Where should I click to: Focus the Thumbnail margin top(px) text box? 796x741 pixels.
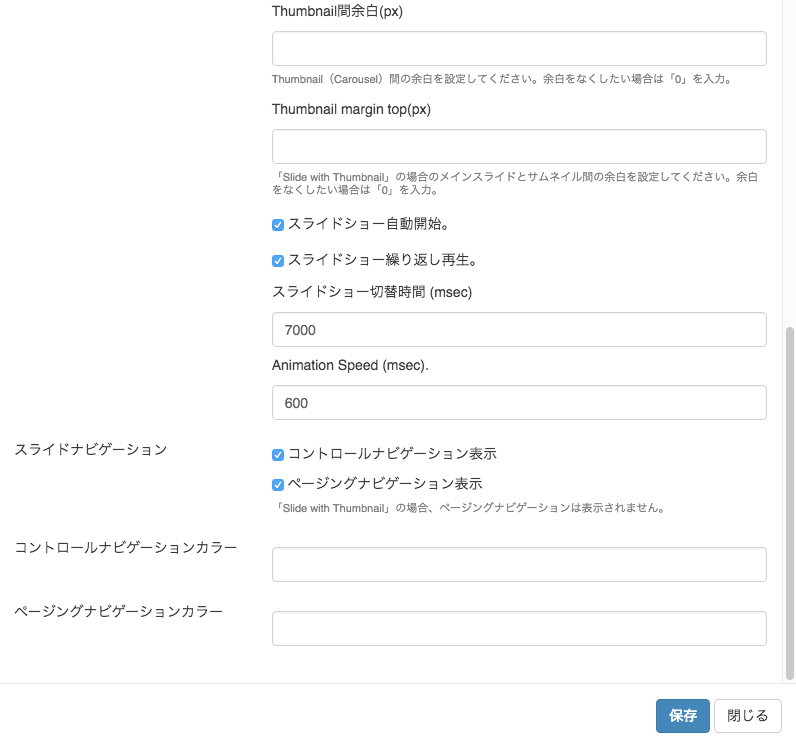pos(519,147)
